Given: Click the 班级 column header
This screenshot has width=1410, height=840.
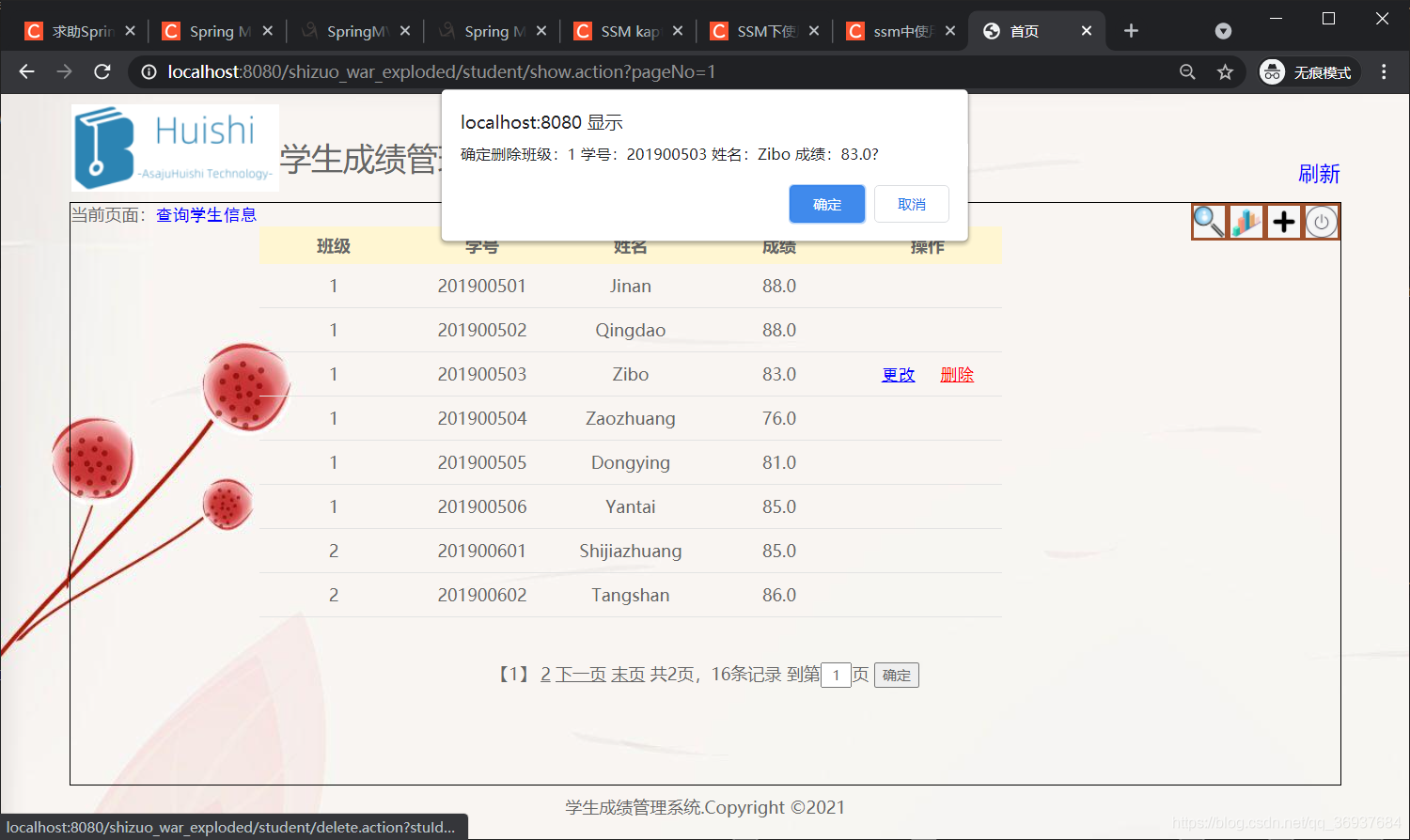Looking at the screenshot, I should [x=334, y=247].
